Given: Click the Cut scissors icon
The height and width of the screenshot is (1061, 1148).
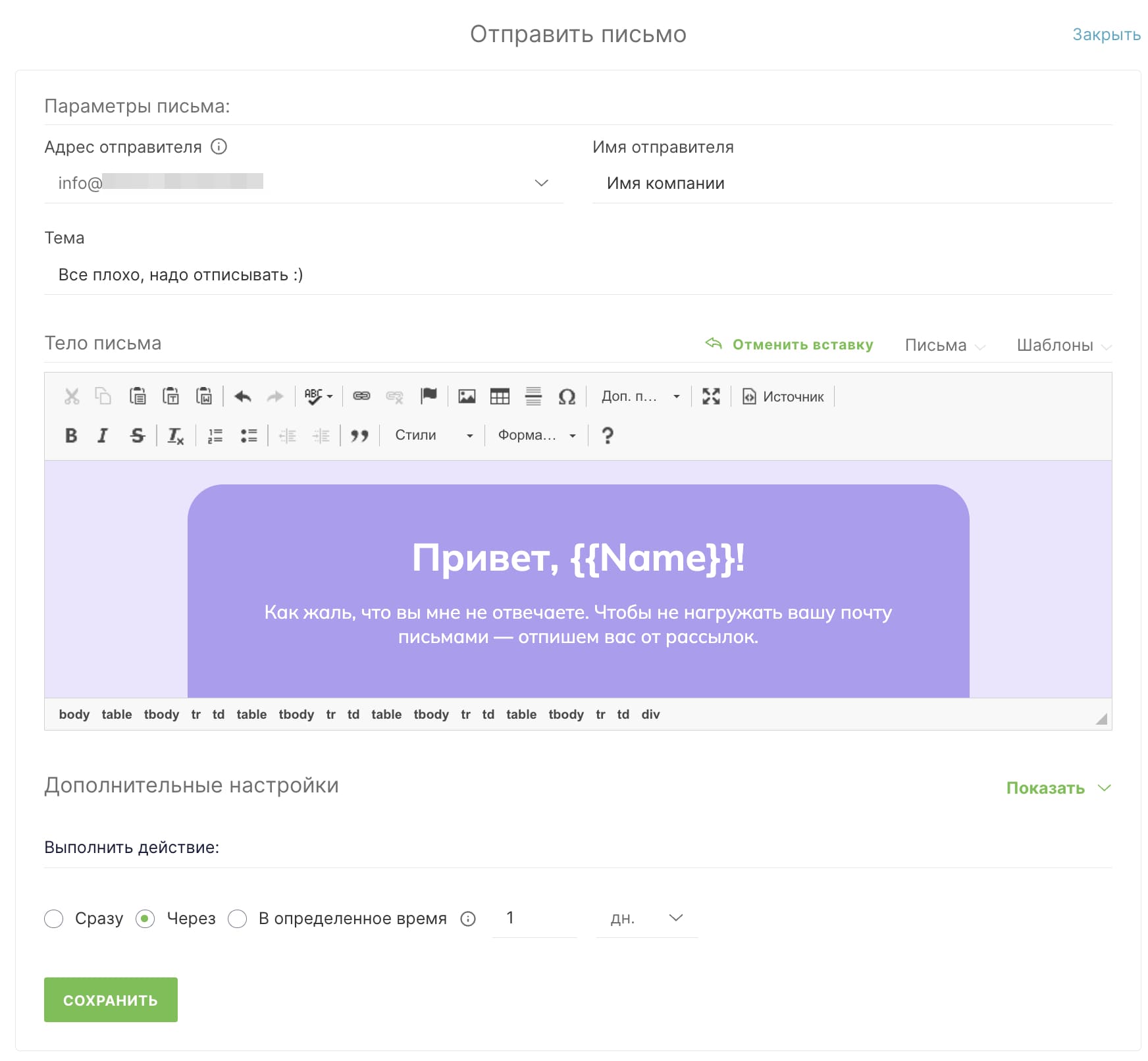Looking at the screenshot, I should [x=72, y=396].
